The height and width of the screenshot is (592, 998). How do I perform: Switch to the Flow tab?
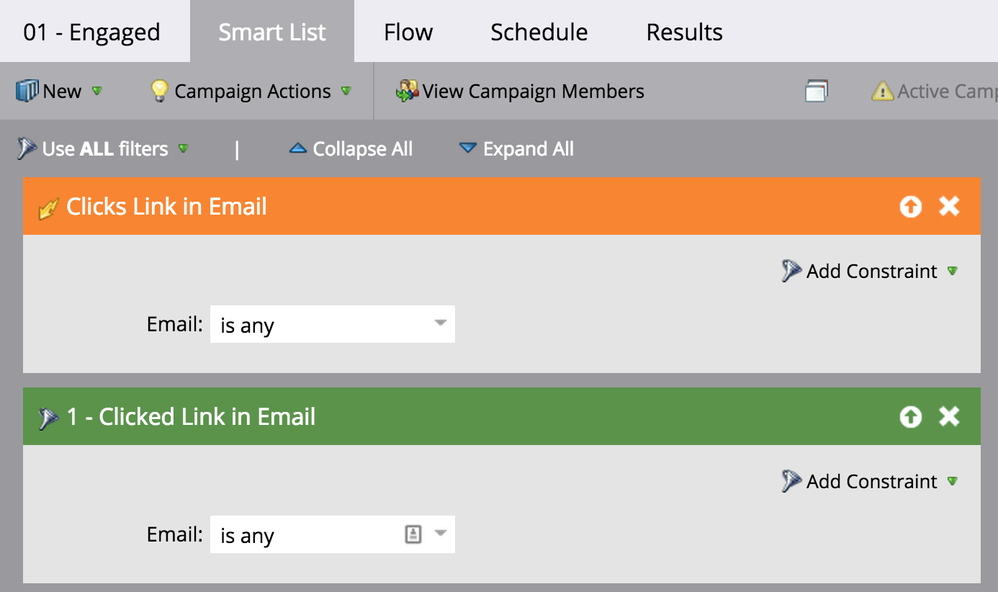click(408, 32)
